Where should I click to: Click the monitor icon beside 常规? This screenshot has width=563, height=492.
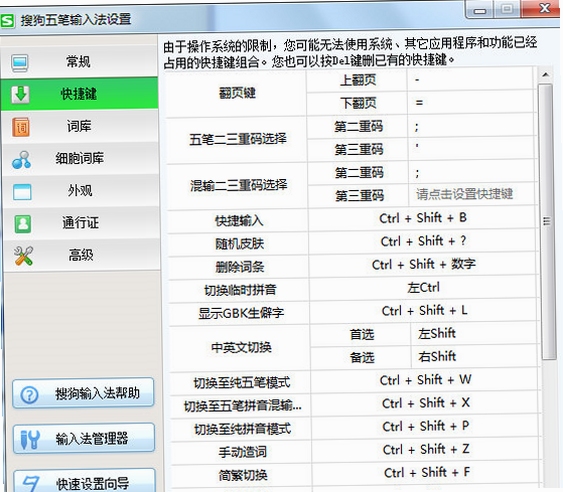20,63
